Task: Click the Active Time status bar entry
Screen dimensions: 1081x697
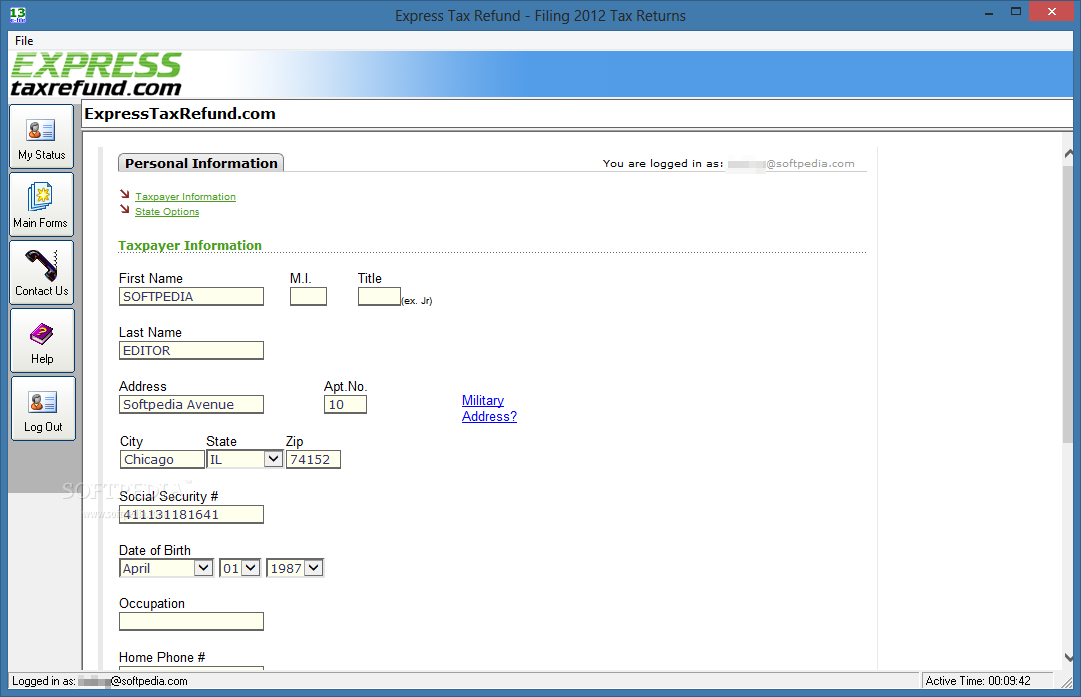Action: [x=978, y=680]
